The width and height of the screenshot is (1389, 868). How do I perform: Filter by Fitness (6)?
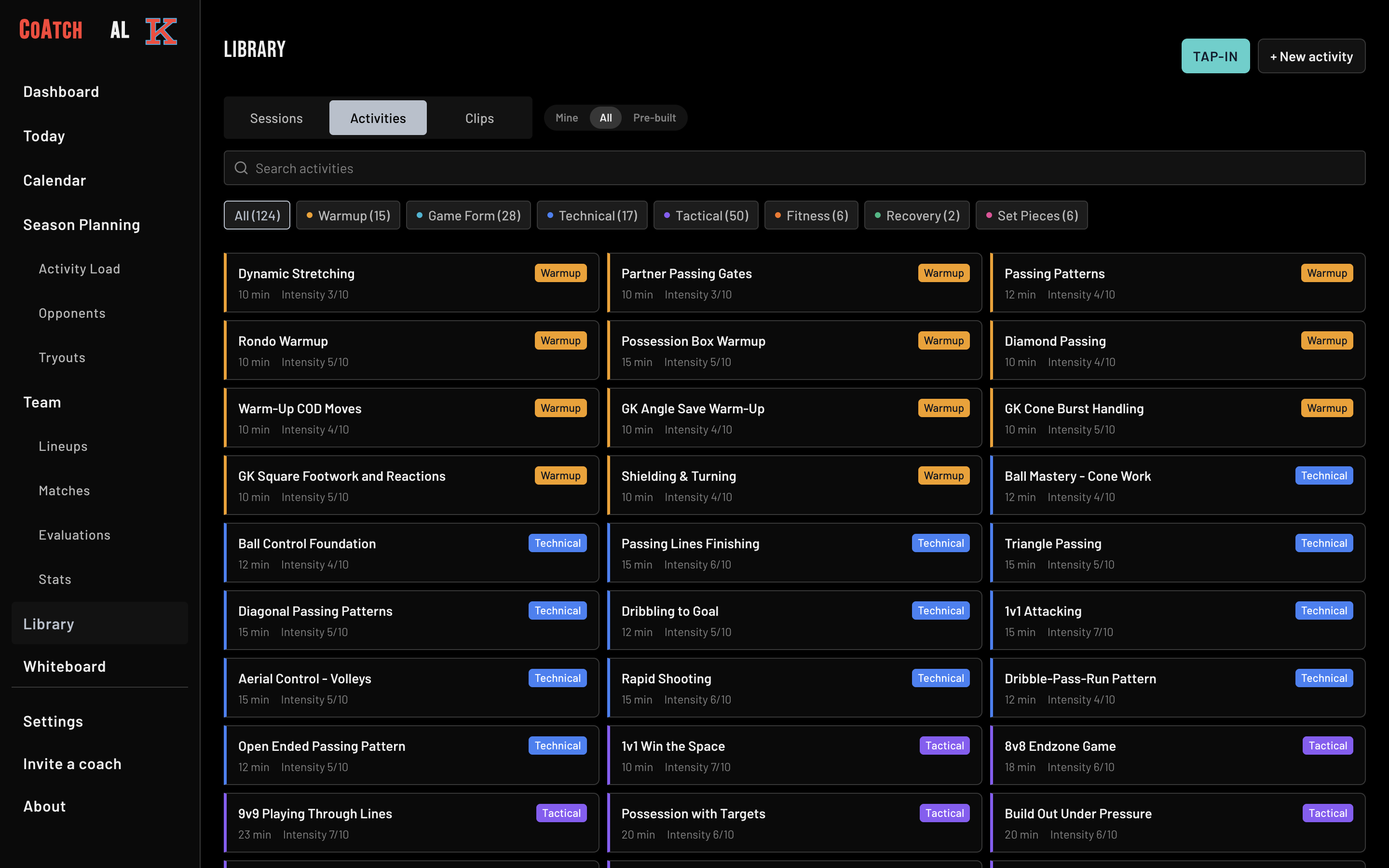(811, 215)
